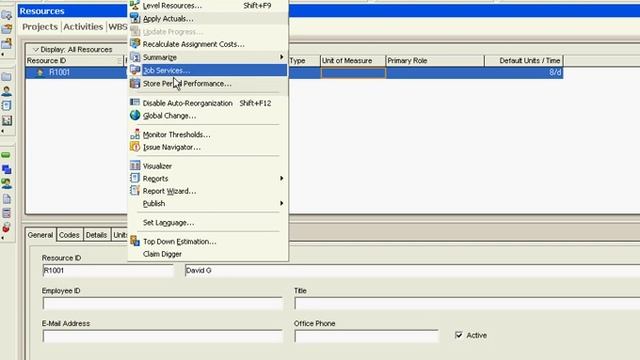Expand the Reports submenu
The width and height of the screenshot is (640, 360).
(208, 178)
